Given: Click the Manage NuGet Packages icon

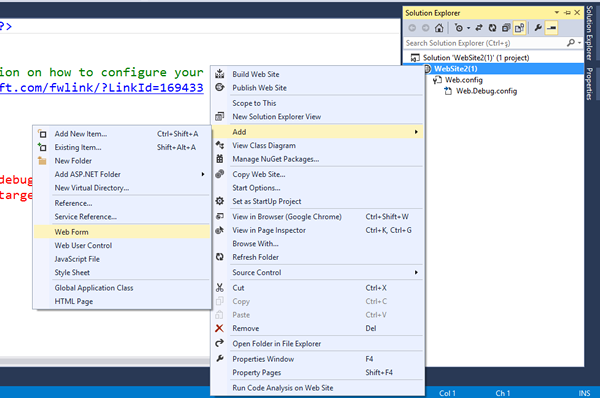Looking at the screenshot, I should point(220,158).
